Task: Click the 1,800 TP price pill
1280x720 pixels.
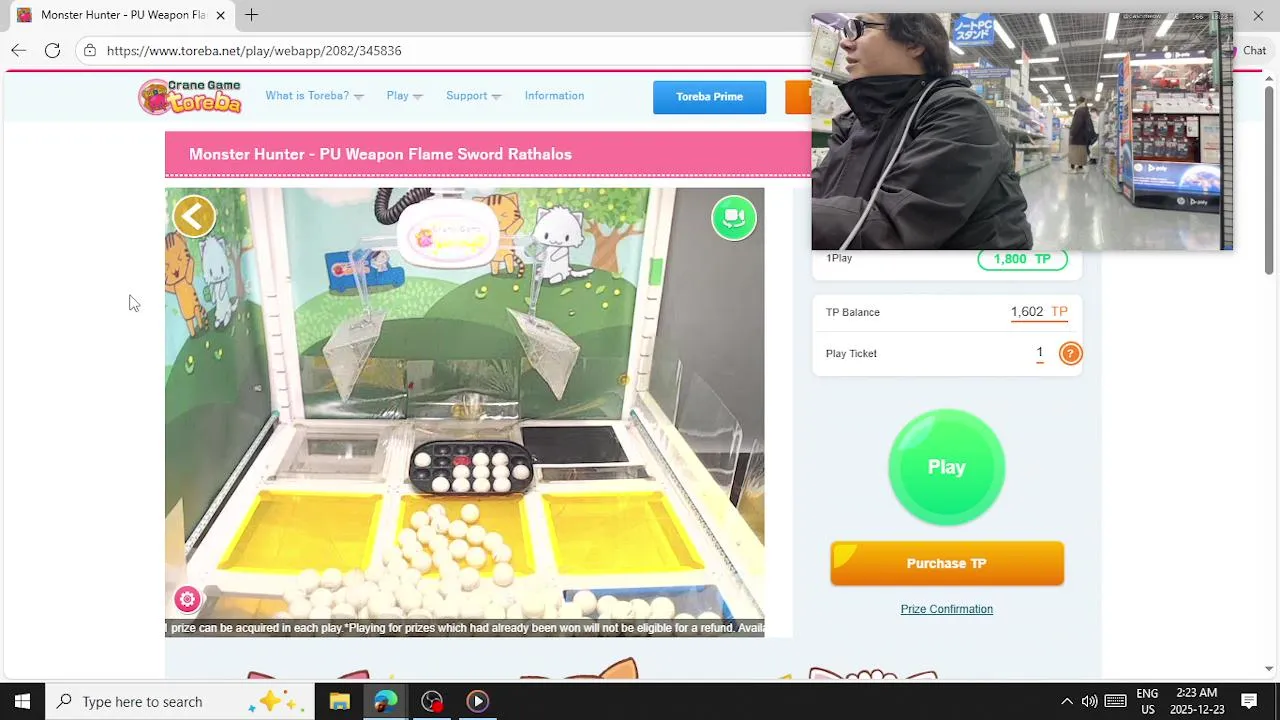Action: click(1022, 259)
